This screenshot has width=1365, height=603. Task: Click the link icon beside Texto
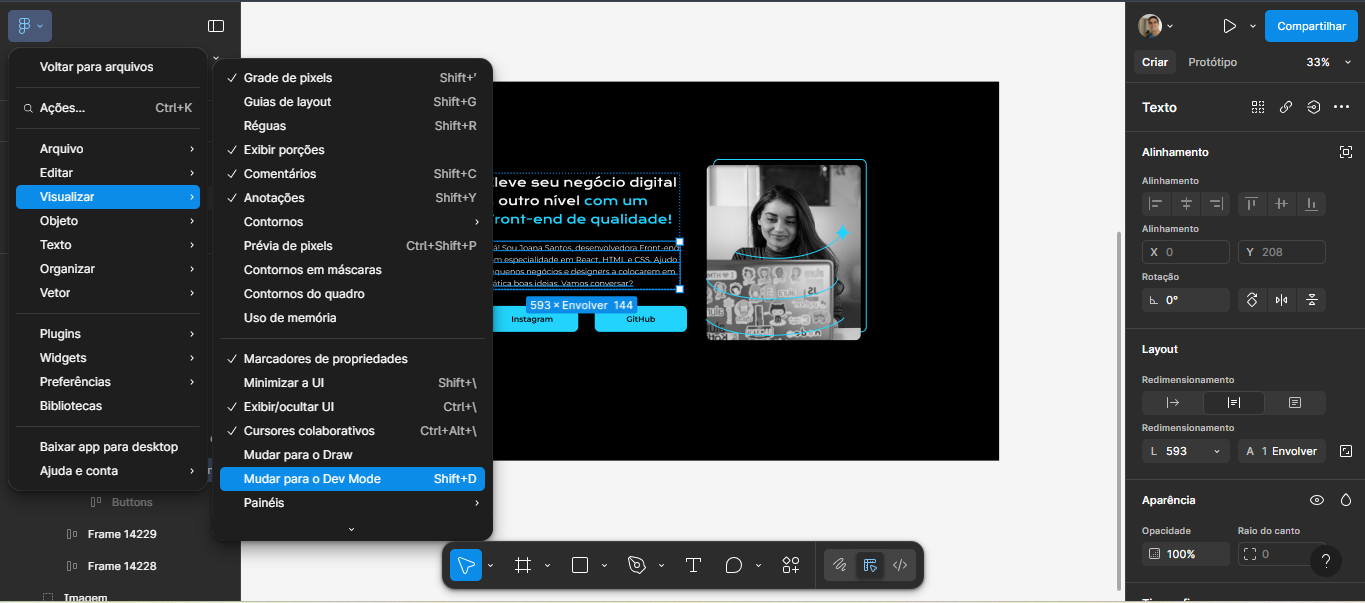pyautogui.click(x=1286, y=107)
